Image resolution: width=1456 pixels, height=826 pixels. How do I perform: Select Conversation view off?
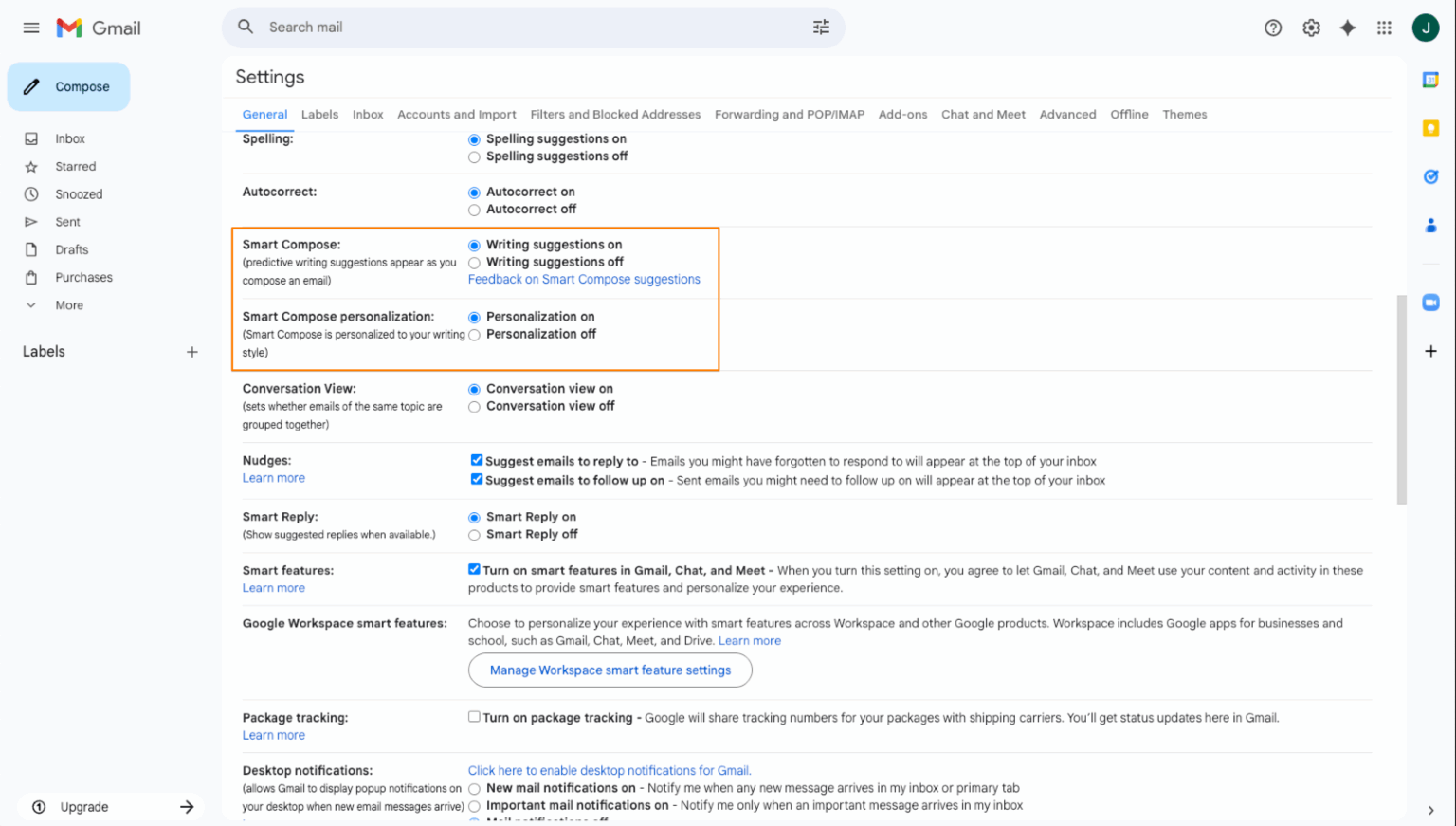tap(474, 406)
